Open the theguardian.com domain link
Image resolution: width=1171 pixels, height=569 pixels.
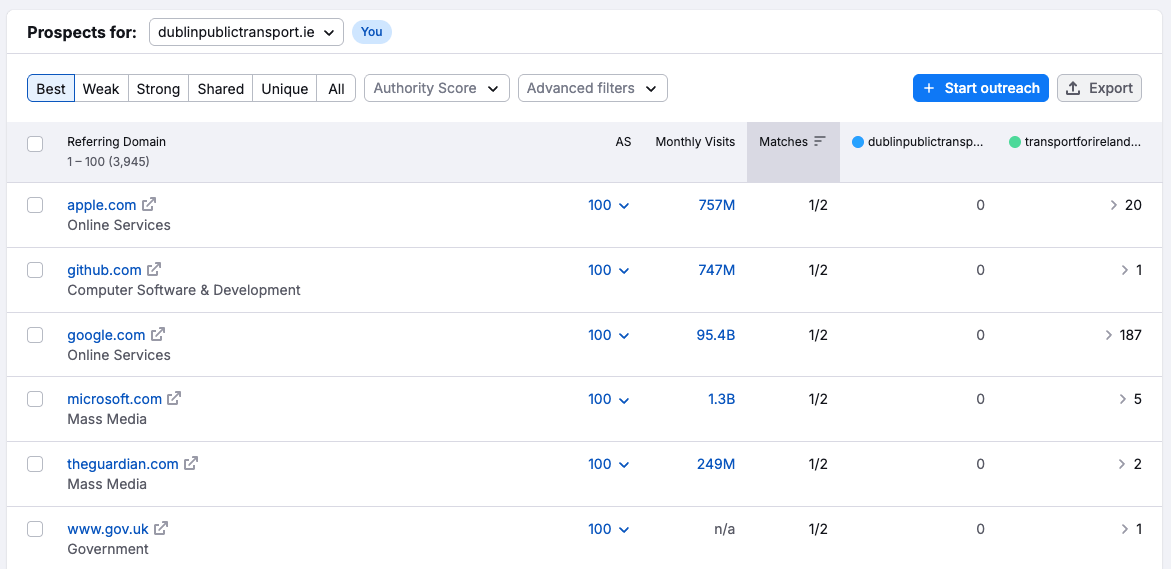pos(122,464)
